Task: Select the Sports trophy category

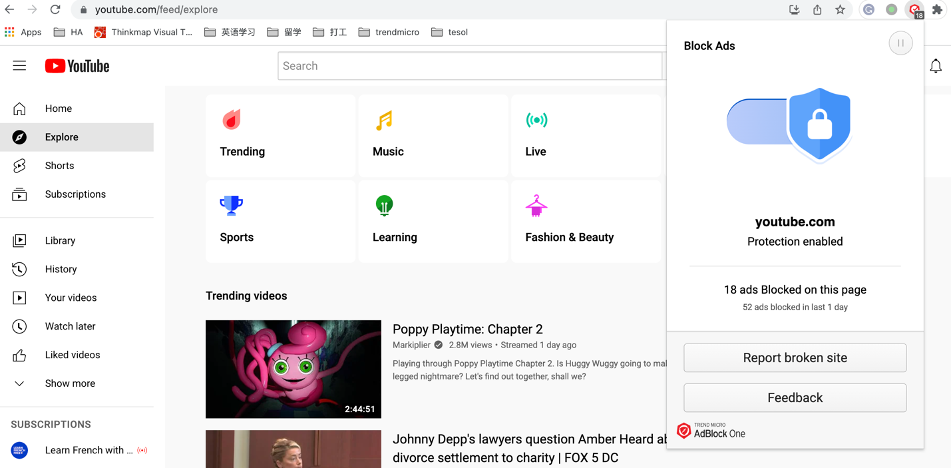Action: click(x=280, y=221)
